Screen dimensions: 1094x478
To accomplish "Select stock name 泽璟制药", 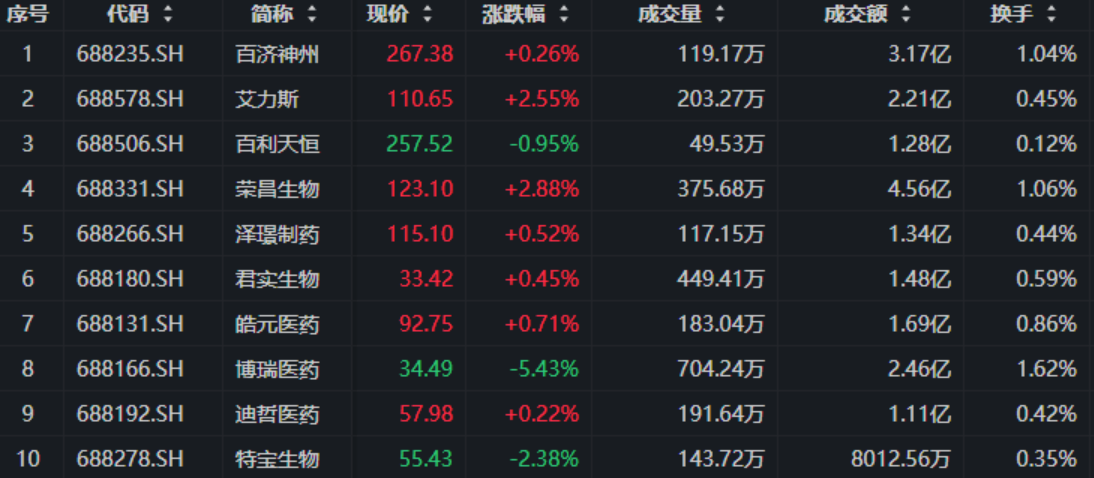I will pyautogui.click(x=277, y=234).
